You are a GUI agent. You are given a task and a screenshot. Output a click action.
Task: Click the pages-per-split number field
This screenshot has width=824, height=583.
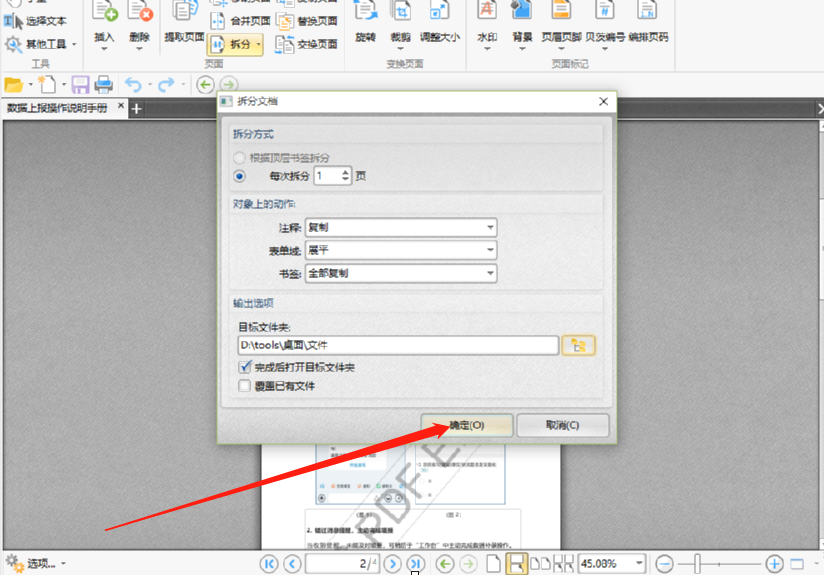pyautogui.click(x=327, y=176)
